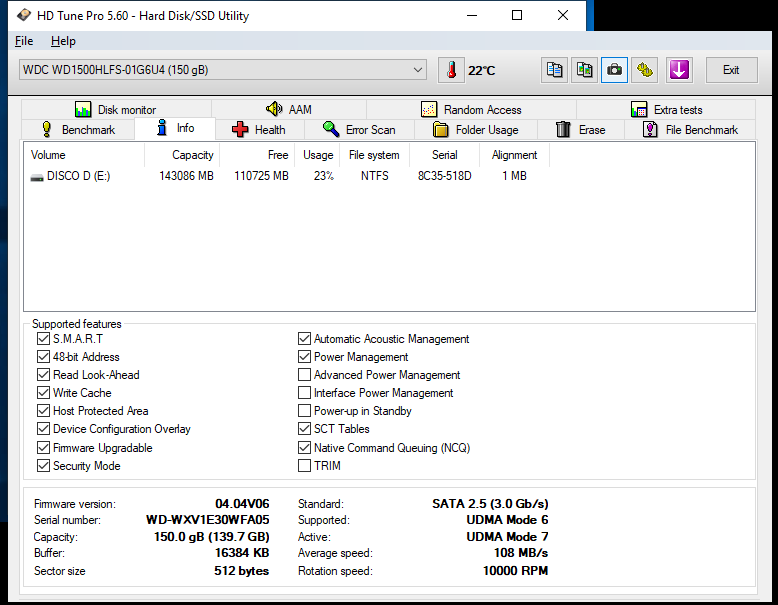Click the Free column header
The image size is (778, 605).
[x=257, y=155]
